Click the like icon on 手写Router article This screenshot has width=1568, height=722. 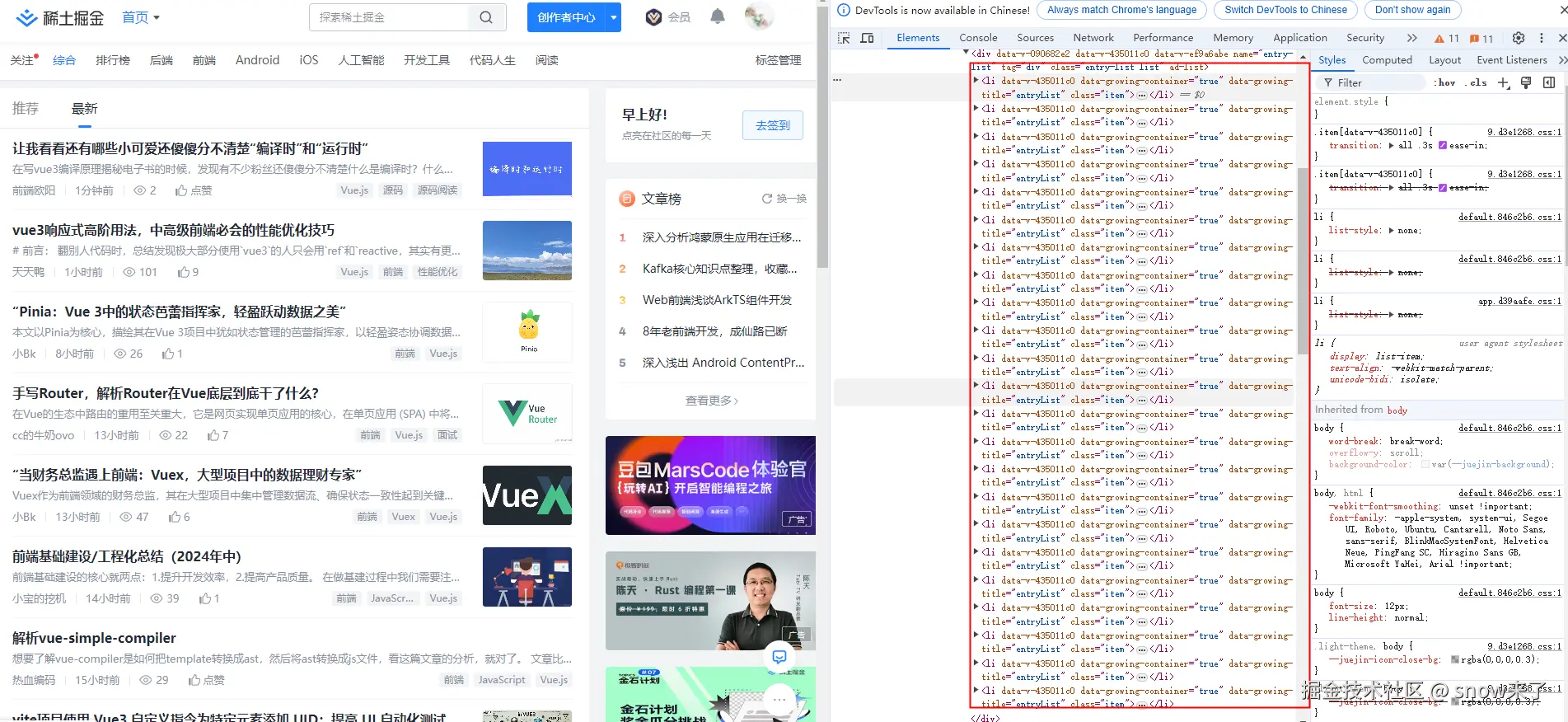tap(213, 435)
